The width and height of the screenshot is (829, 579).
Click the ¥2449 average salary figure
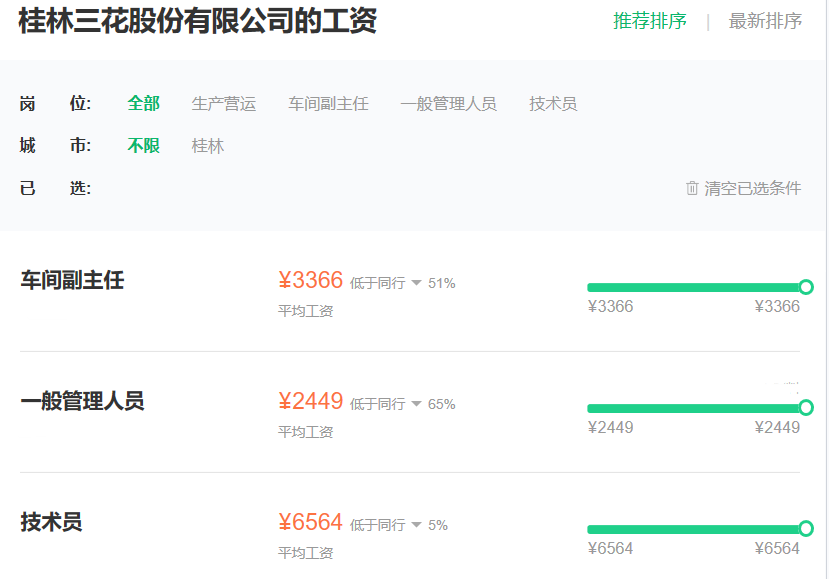(x=311, y=401)
